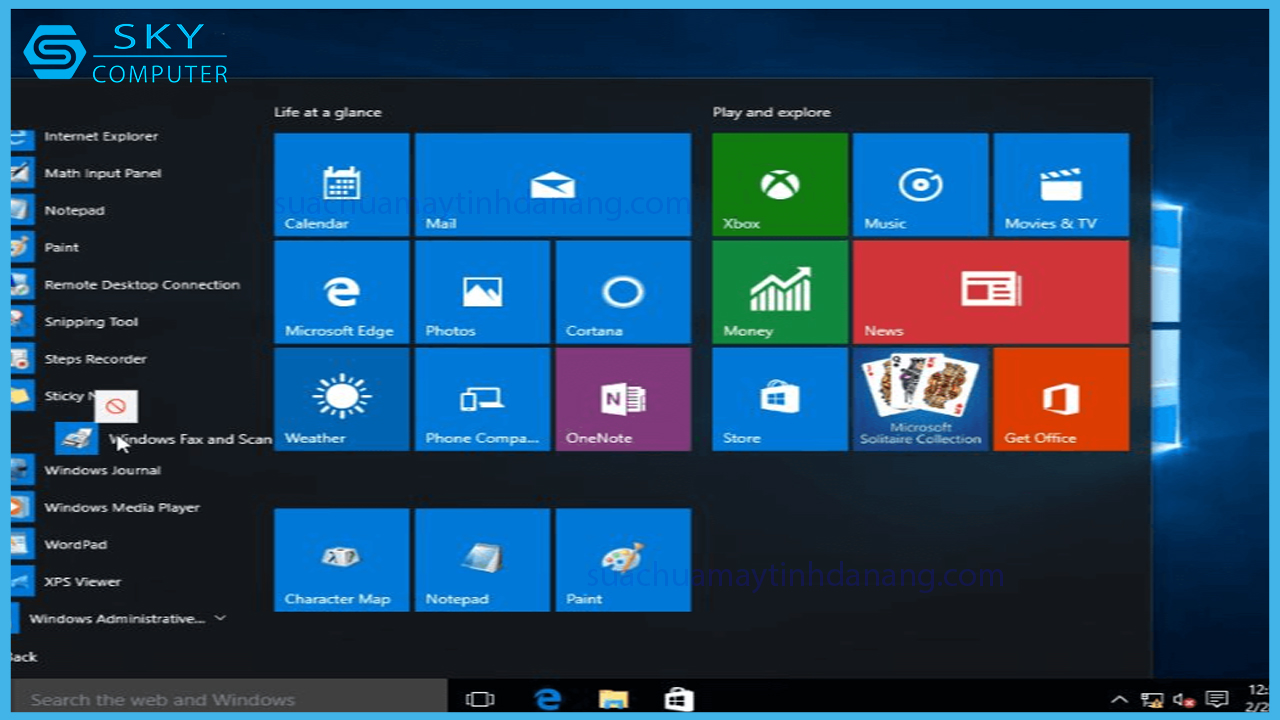Open the pinned Paint tile
This screenshot has height=720, width=1280.
(x=623, y=560)
